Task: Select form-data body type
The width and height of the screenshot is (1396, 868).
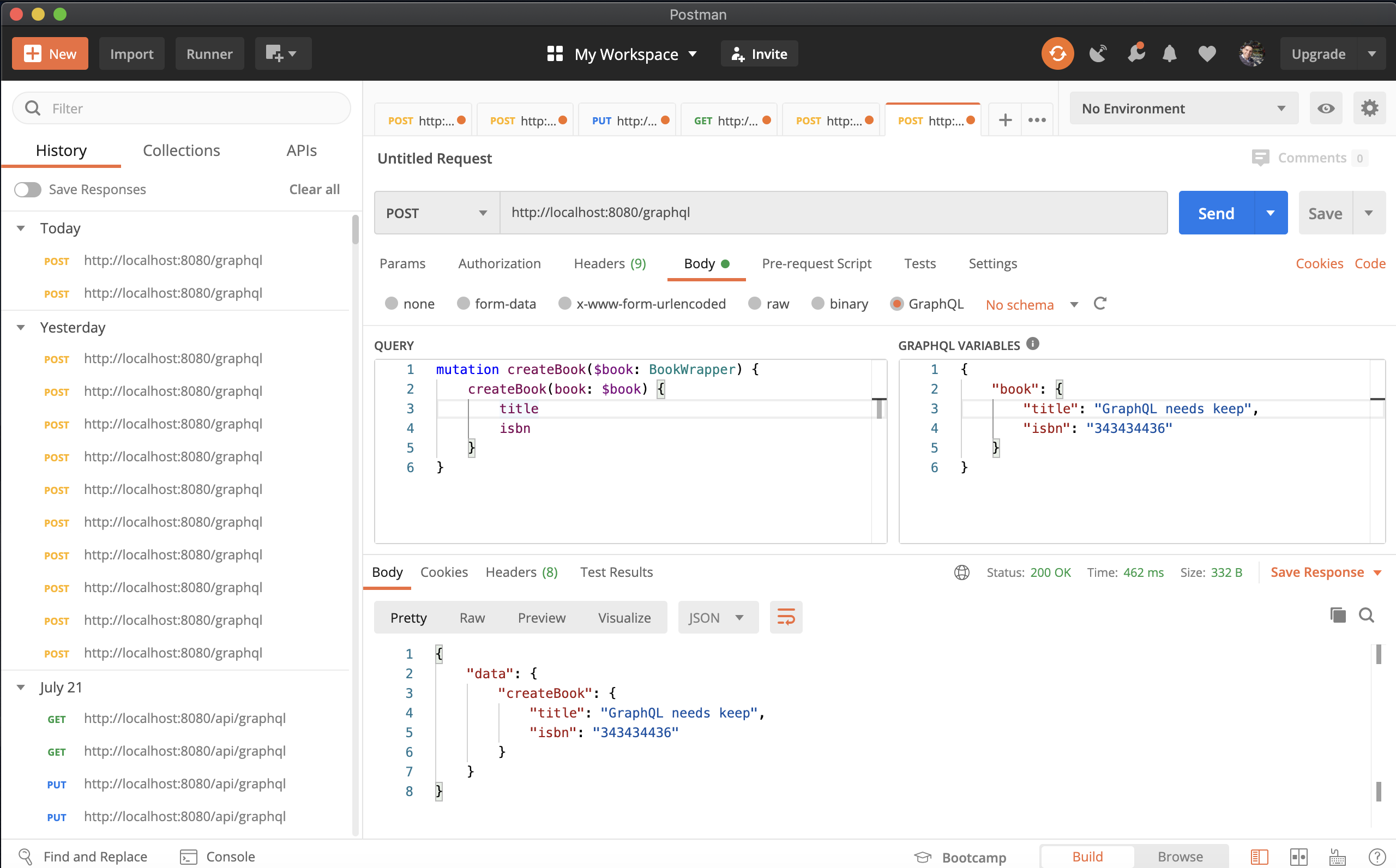Action: coord(463,303)
